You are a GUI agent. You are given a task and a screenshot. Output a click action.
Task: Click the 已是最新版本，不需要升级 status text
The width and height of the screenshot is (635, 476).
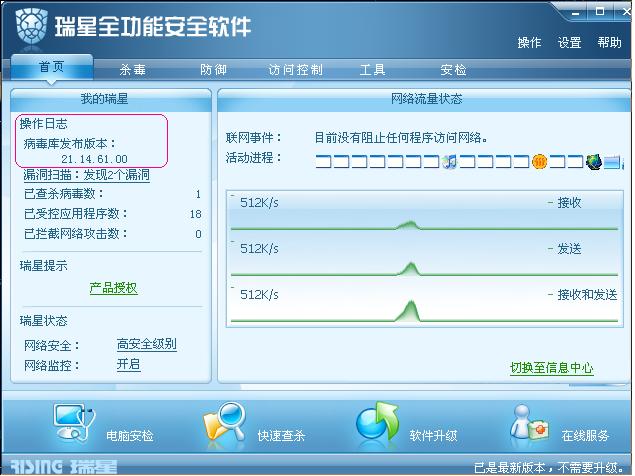[548, 467]
